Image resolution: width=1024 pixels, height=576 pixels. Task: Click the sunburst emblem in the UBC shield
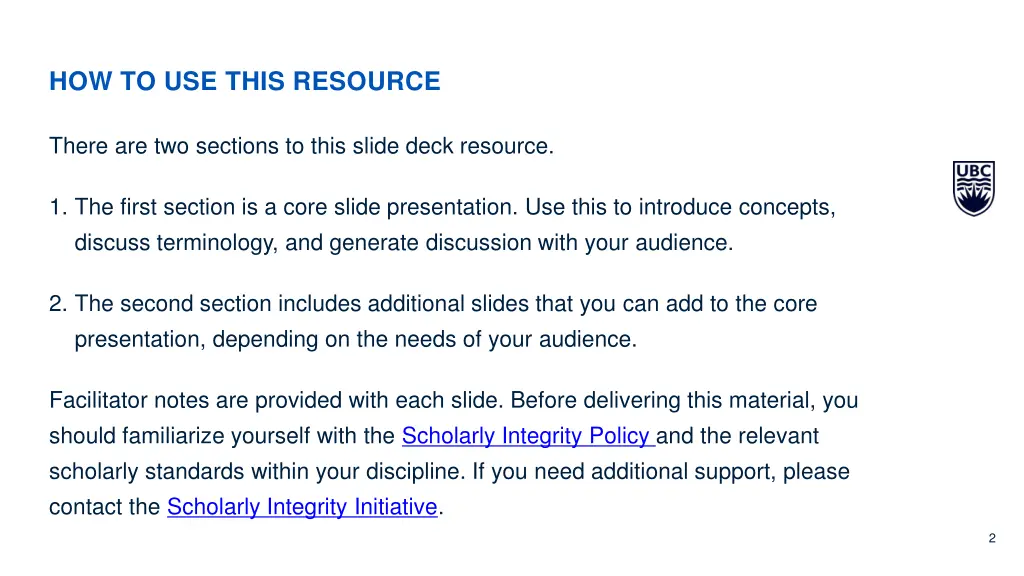tap(973, 200)
